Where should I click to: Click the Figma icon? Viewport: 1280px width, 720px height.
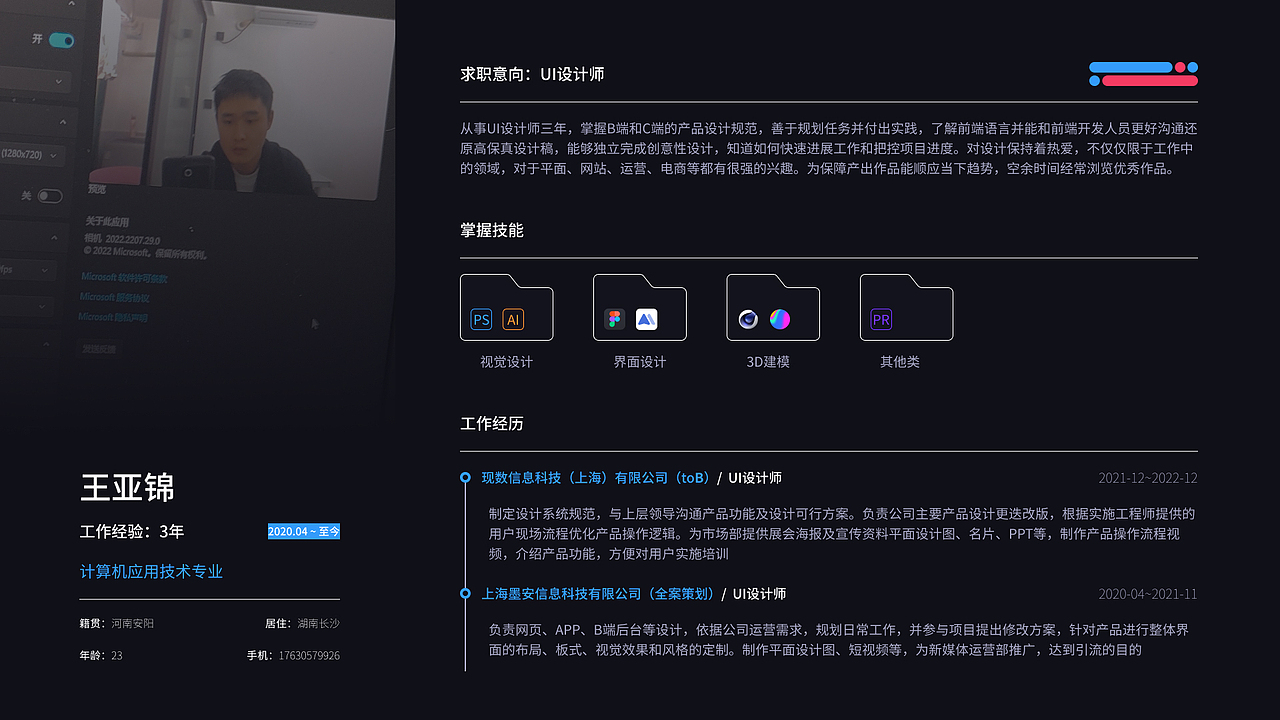[x=615, y=320]
